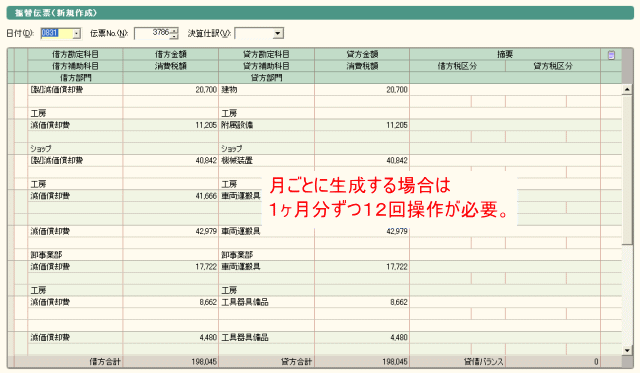Click the 借方勘定科目 column header
The width and height of the screenshot is (640, 373).
pos(75,54)
